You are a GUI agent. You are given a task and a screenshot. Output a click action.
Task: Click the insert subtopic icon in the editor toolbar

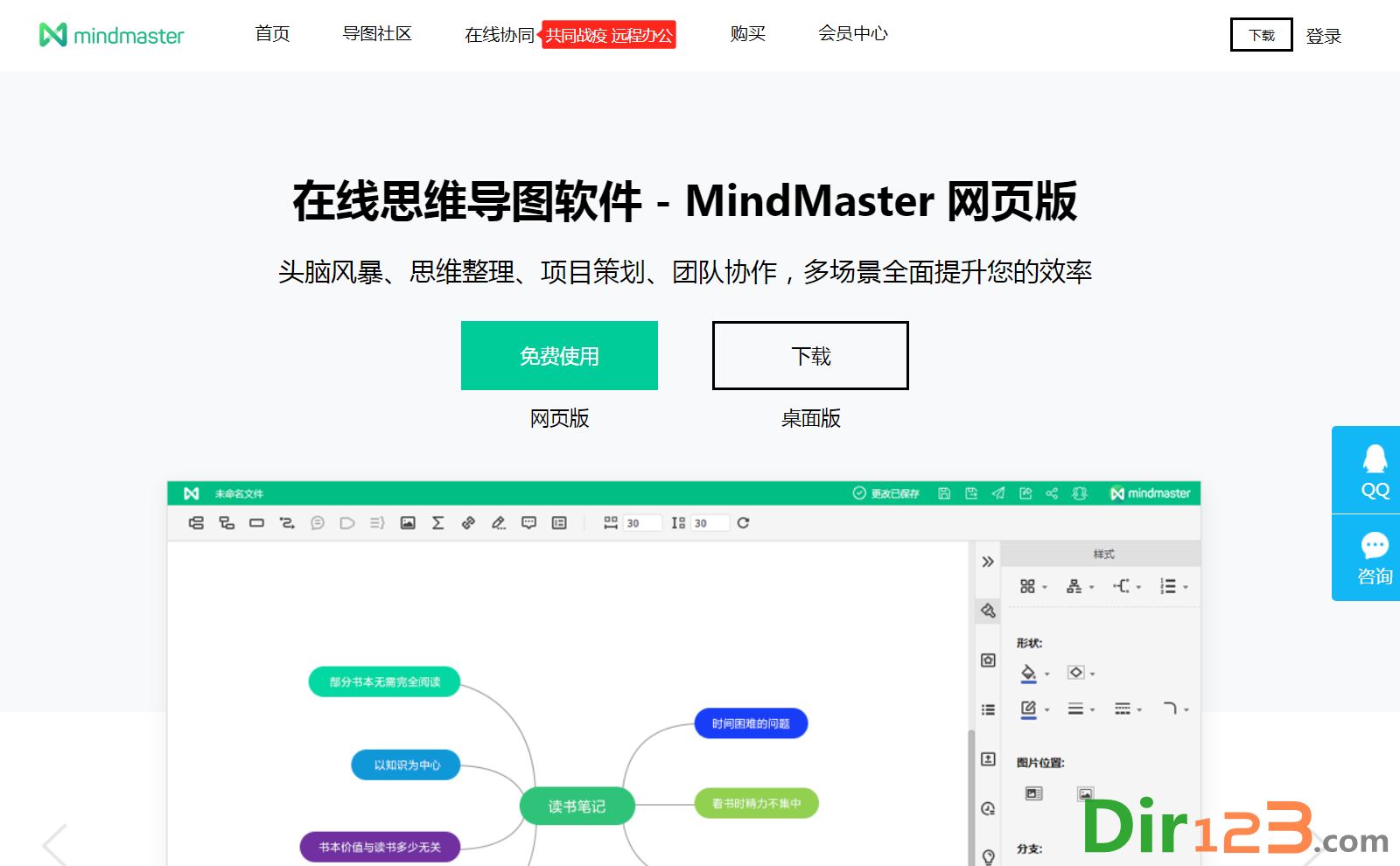(x=227, y=523)
